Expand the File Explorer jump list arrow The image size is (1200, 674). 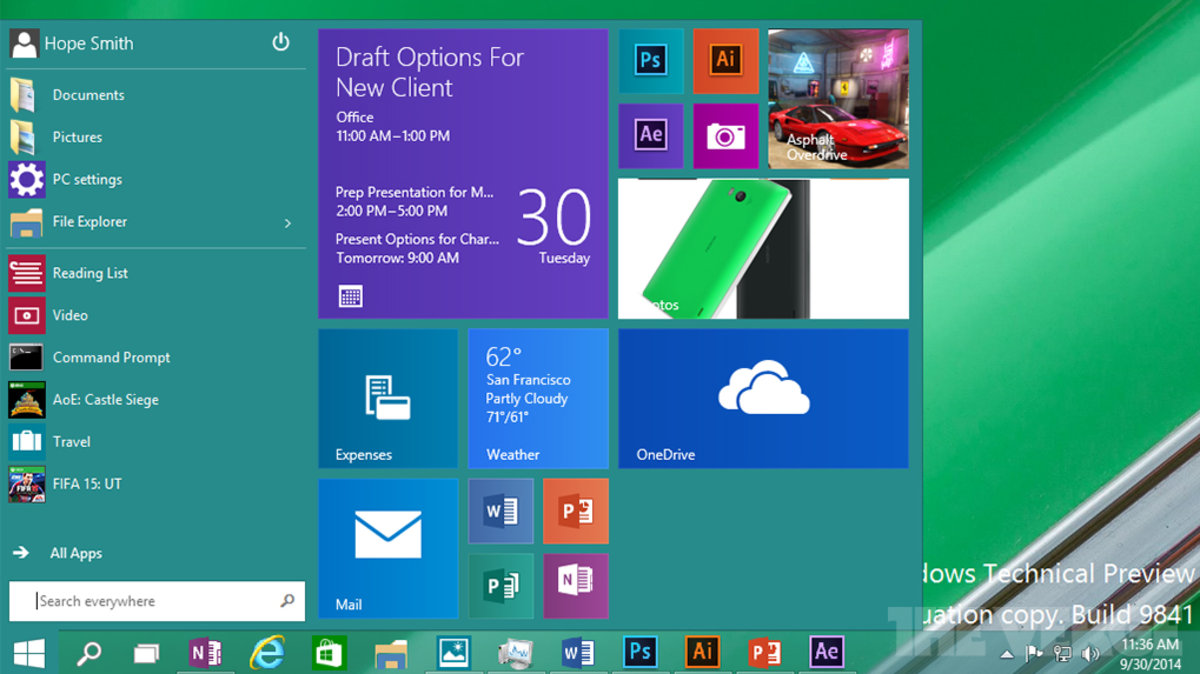288,223
